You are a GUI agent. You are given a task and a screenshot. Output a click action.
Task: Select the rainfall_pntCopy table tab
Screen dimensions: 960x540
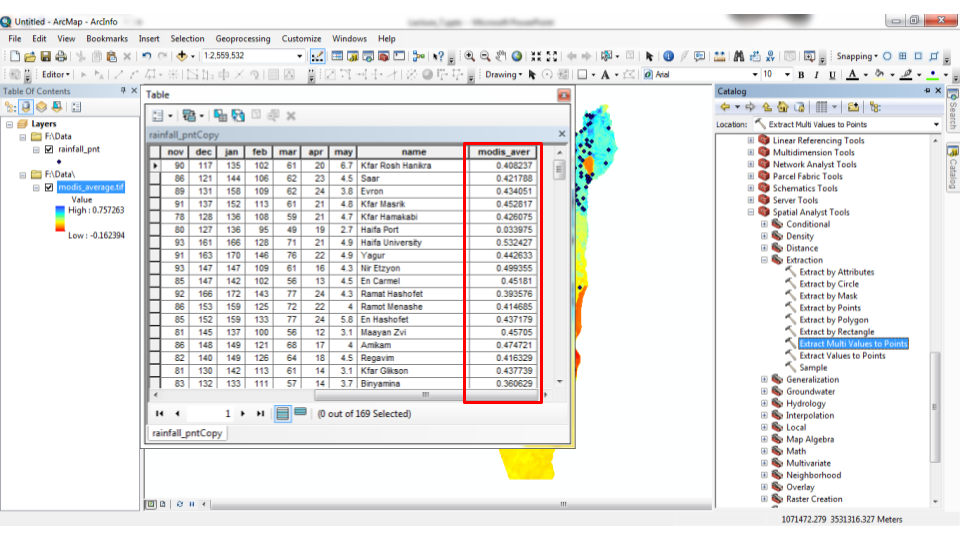point(187,433)
